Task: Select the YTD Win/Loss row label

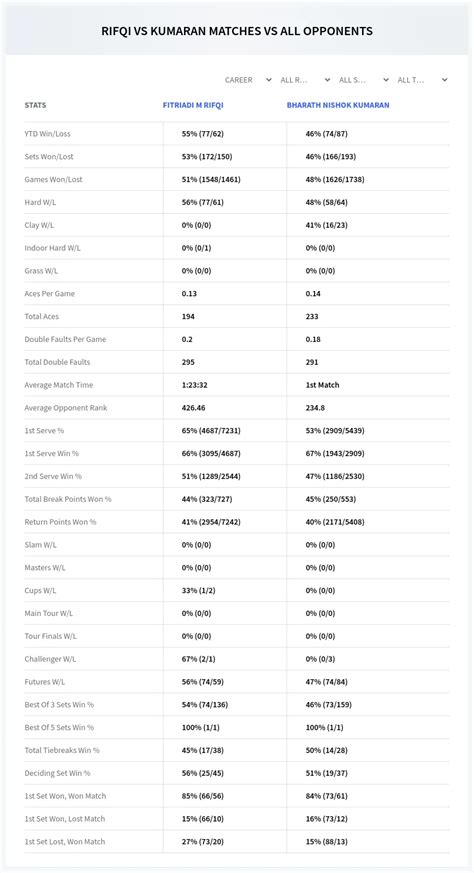Action: 47,134
